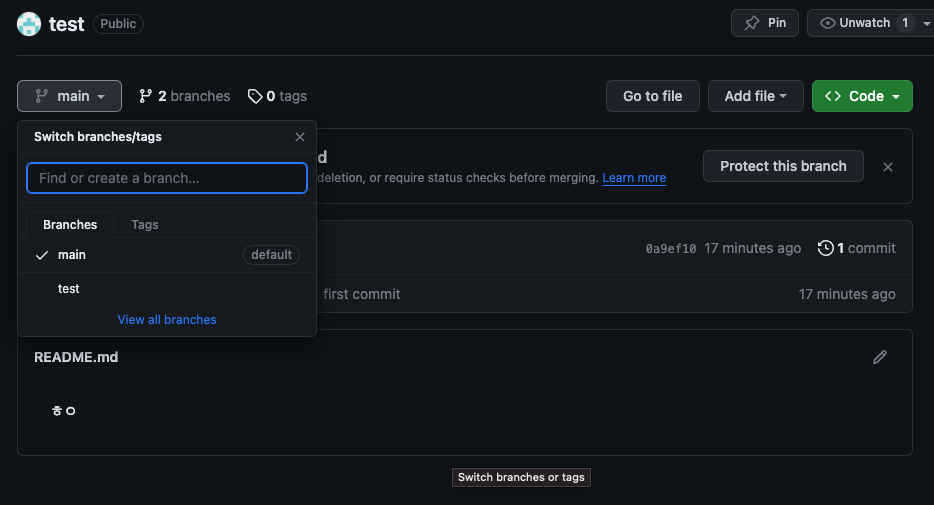Toggle the main branch selector dropdown
Image resolution: width=934 pixels, height=505 pixels.
coord(70,96)
